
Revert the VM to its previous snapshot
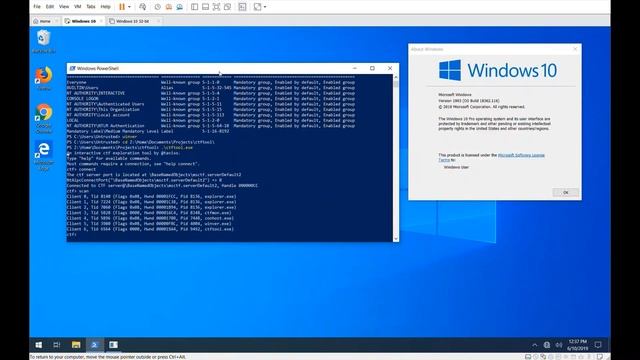(x=169, y=7)
